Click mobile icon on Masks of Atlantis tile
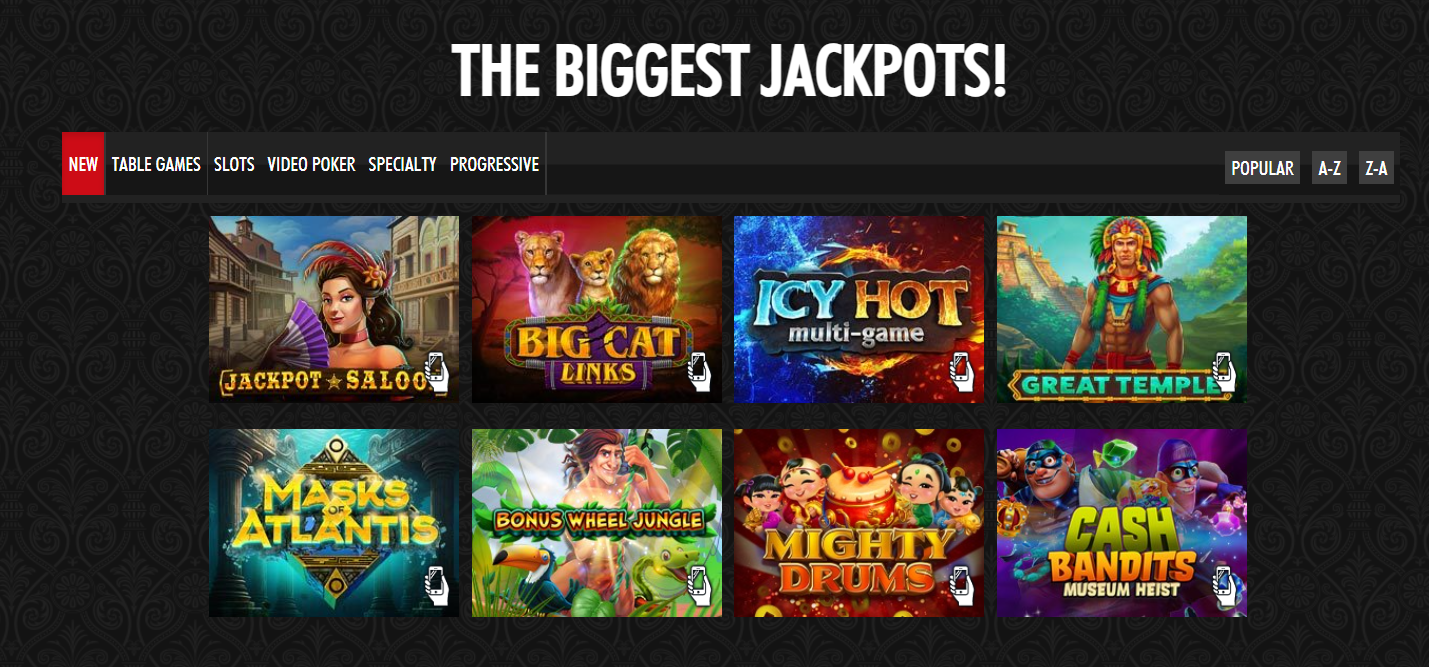The width and height of the screenshot is (1429, 667). [x=436, y=586]
